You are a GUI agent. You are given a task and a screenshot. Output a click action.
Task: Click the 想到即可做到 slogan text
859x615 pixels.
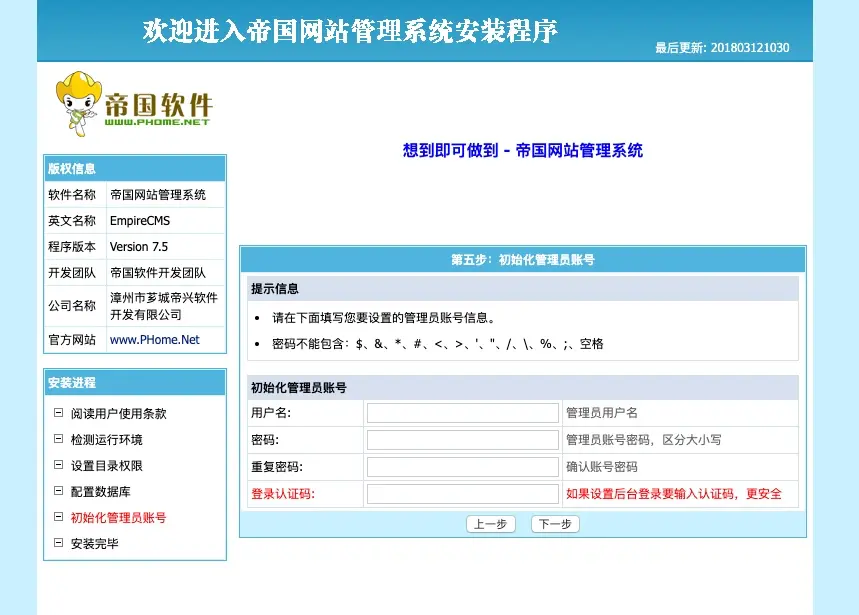[523, 150]
